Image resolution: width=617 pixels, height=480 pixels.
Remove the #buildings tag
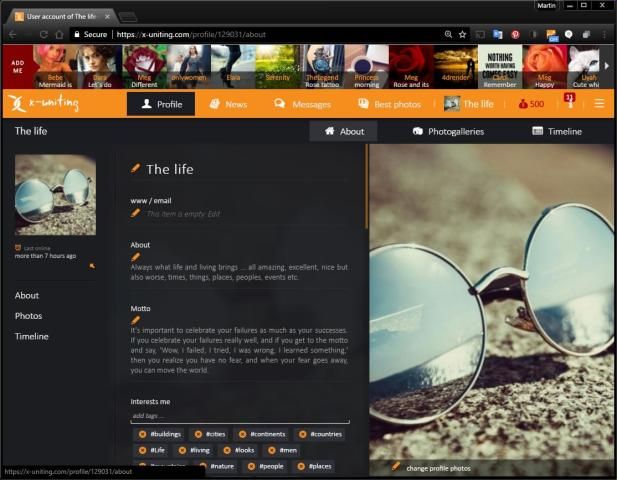point(142,434)
